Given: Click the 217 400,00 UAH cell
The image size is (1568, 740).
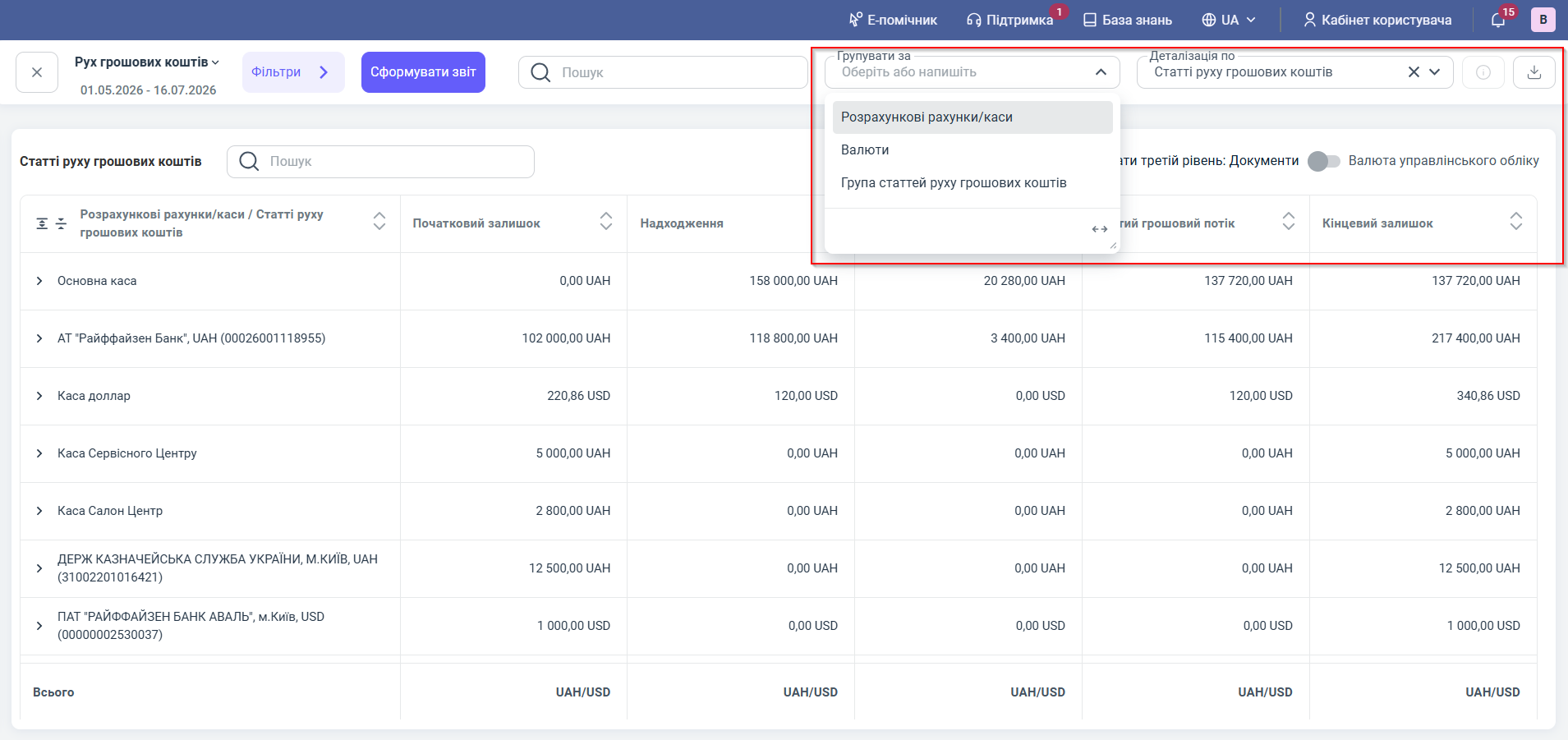Looking at the screenshot, I should 1476,338.
